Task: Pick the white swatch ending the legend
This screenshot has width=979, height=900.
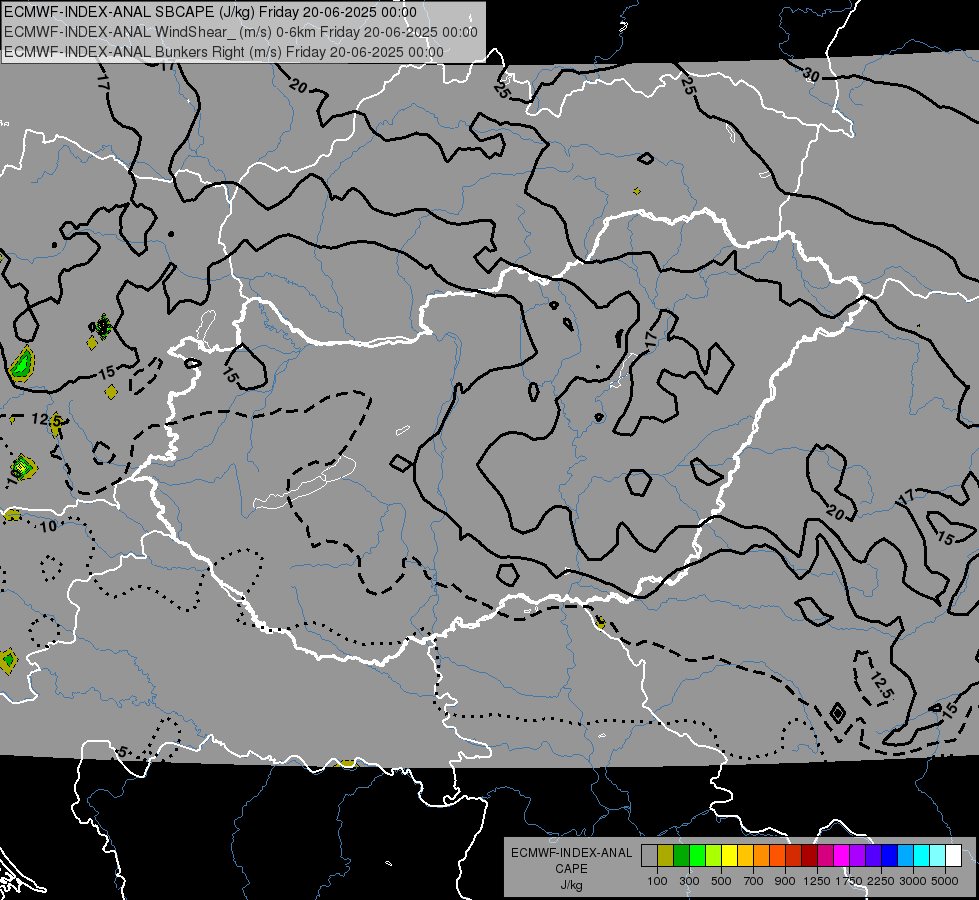Action: click(x=953, y=856)
